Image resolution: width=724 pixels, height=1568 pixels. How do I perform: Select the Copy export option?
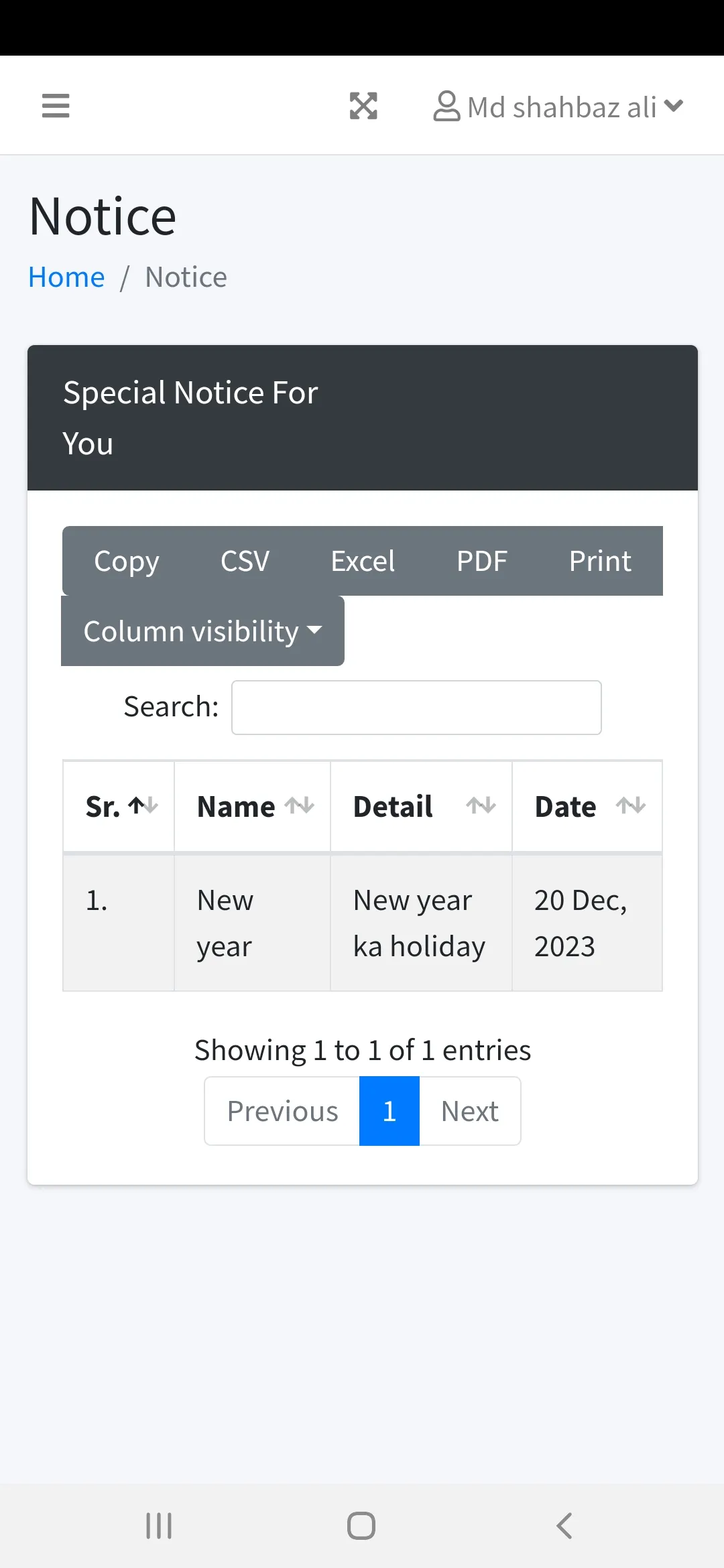pyautogui.click(x=127, y=561)
